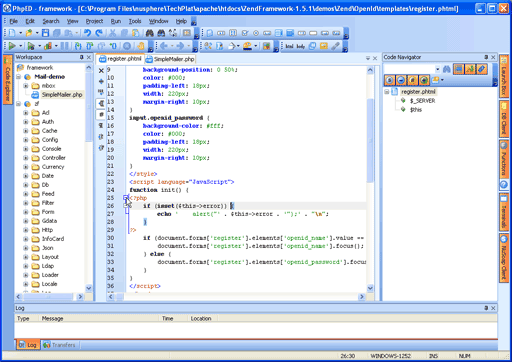Click the Redo arrow toolbar icon
The height and width of the screenshot is (362, 512).
point(99,33)
